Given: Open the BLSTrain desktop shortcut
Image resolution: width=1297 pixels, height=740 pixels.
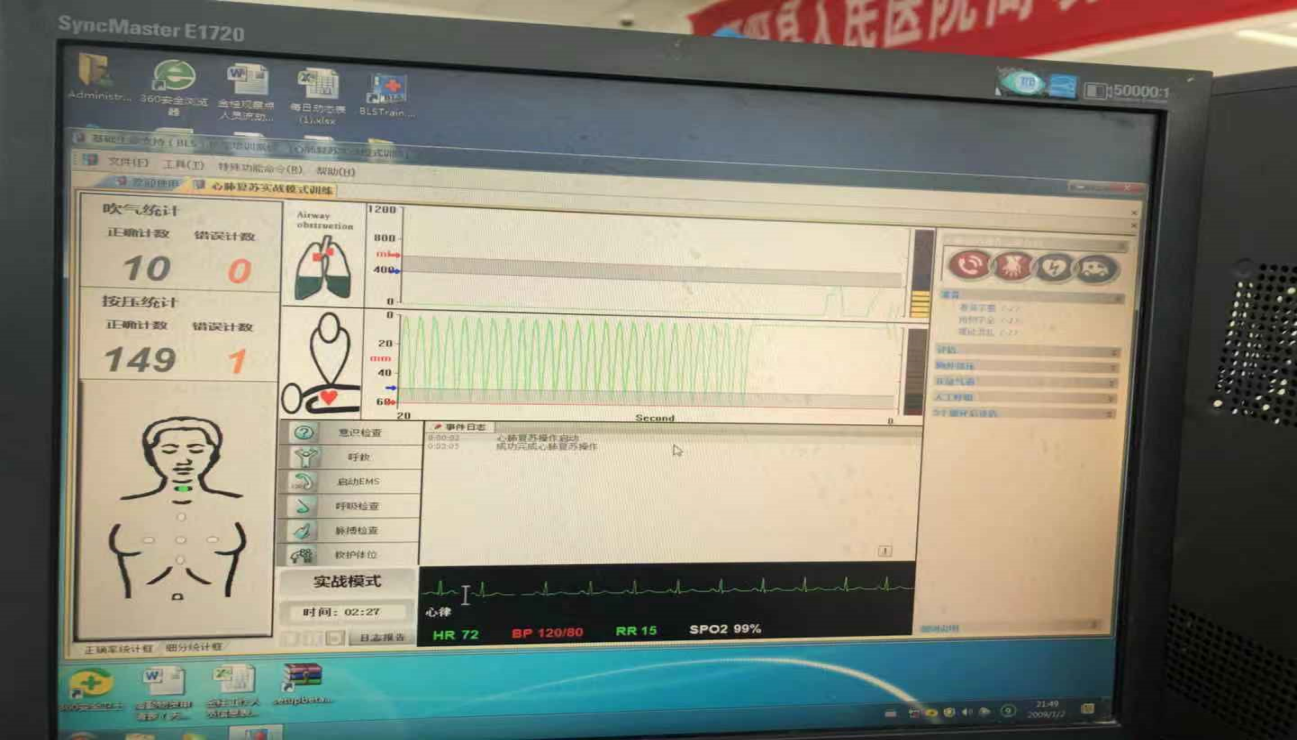Looking at the screenshot, I should click(x=385, y=94).
